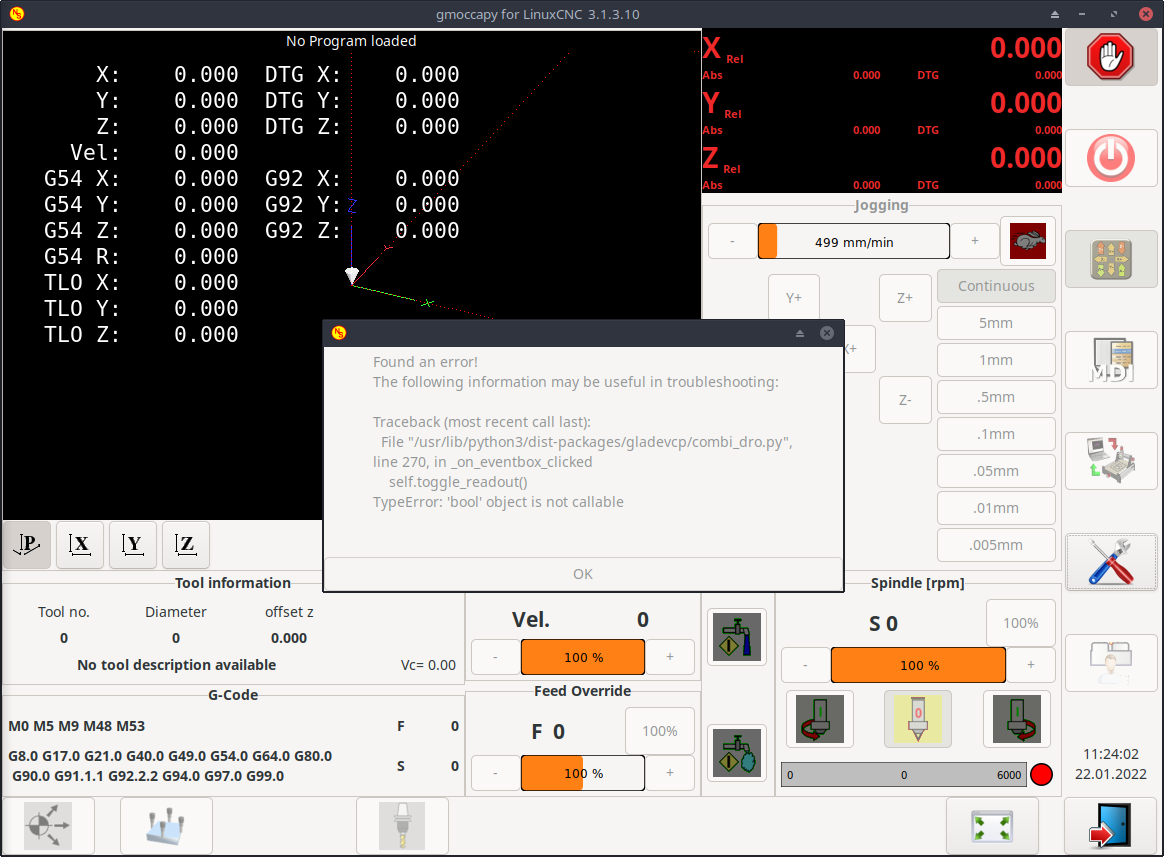Click the exit door icon

[1111, 826]
